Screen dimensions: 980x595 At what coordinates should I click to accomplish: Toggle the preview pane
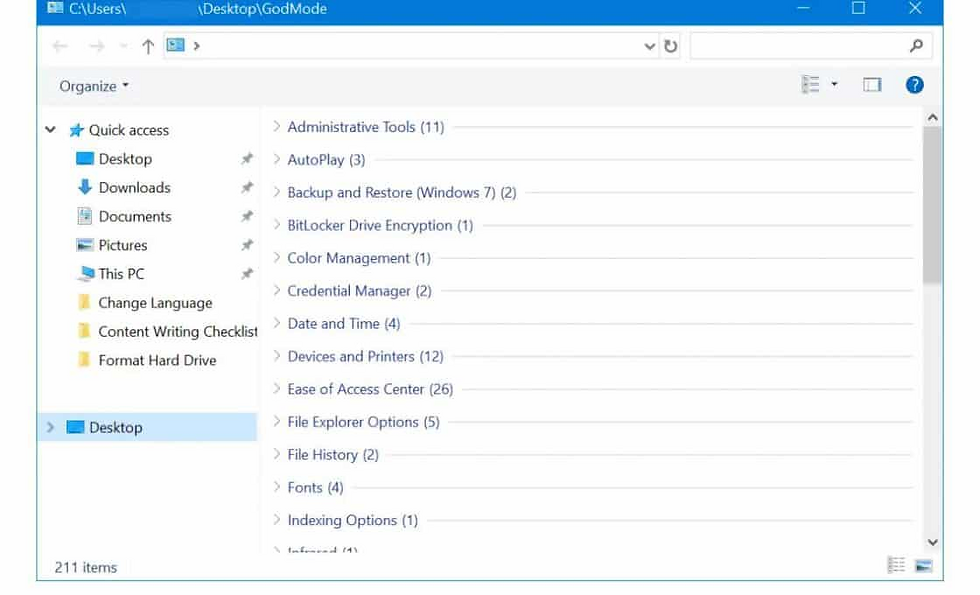tap(872, 84)
